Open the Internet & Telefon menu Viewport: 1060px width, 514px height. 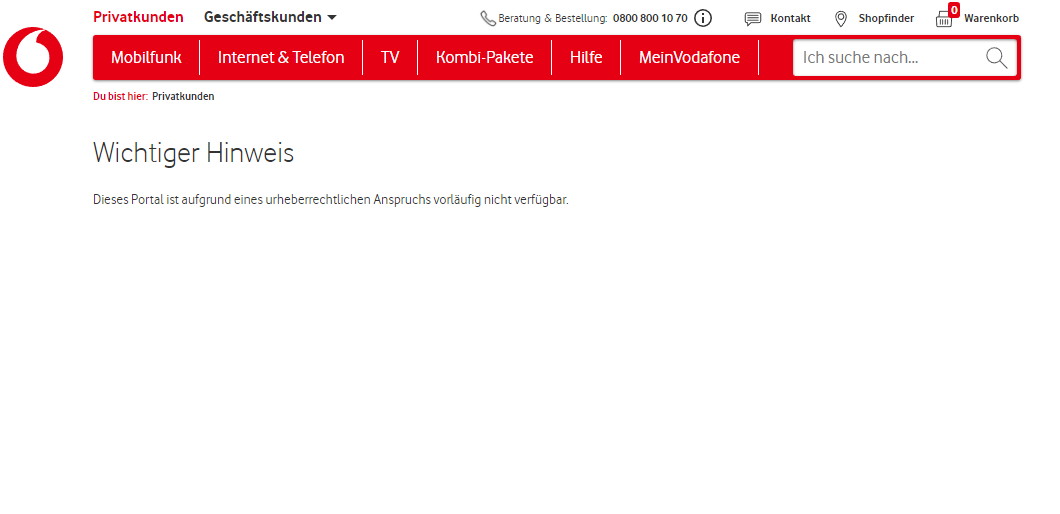[281, 57]
